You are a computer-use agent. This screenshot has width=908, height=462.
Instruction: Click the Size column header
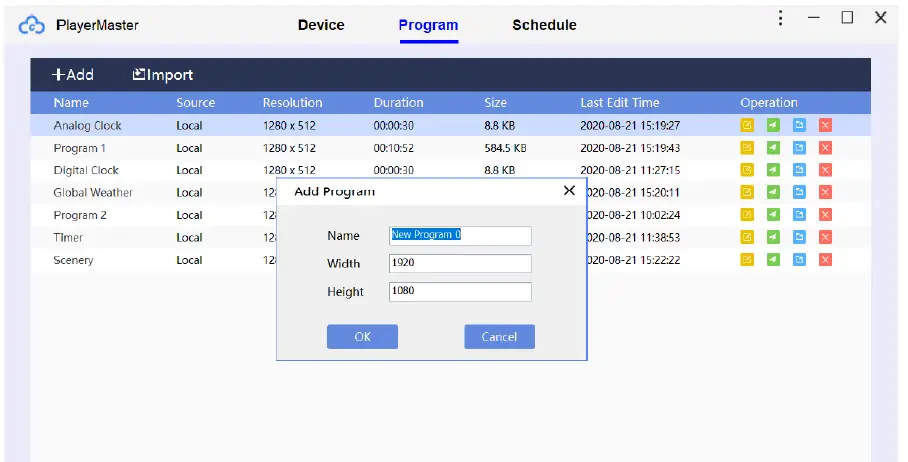coord(496,102)
